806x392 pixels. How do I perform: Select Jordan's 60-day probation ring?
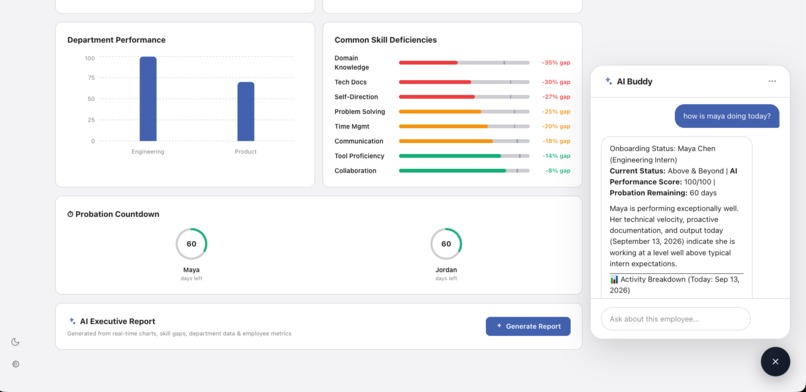pos(446,244)
